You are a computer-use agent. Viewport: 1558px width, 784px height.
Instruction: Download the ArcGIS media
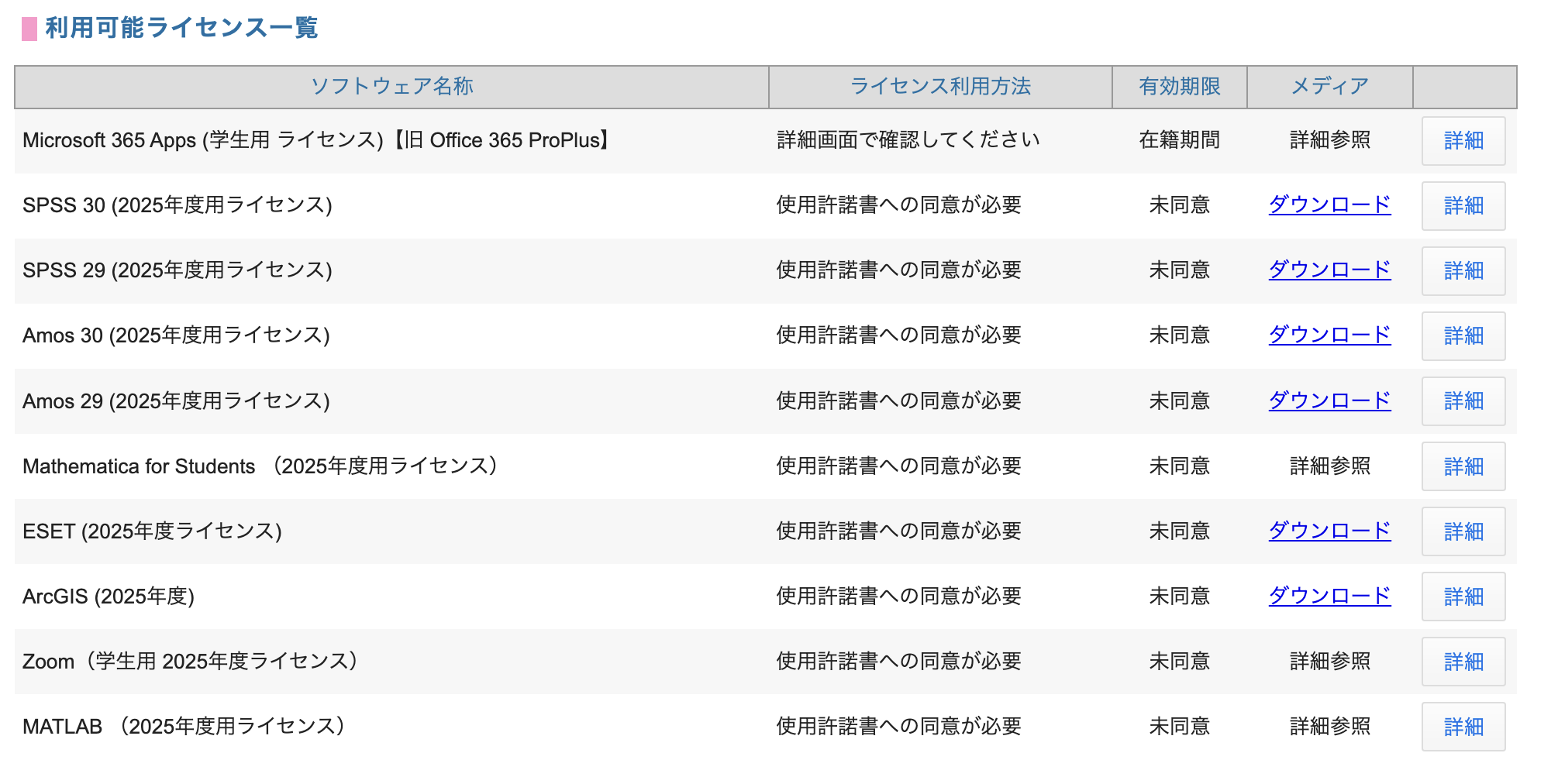tap(1329, 596)
